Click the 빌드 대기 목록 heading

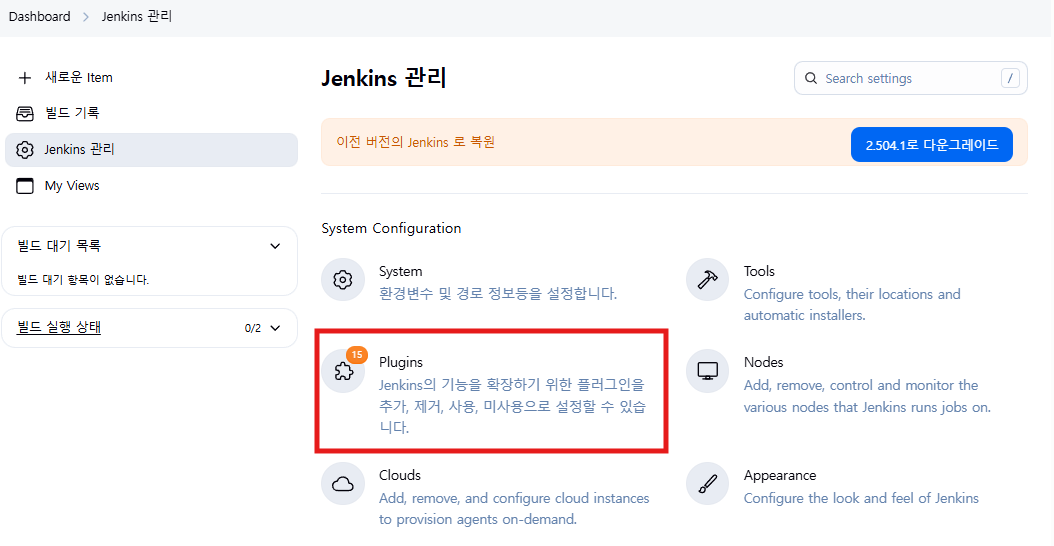coord(59,246)
